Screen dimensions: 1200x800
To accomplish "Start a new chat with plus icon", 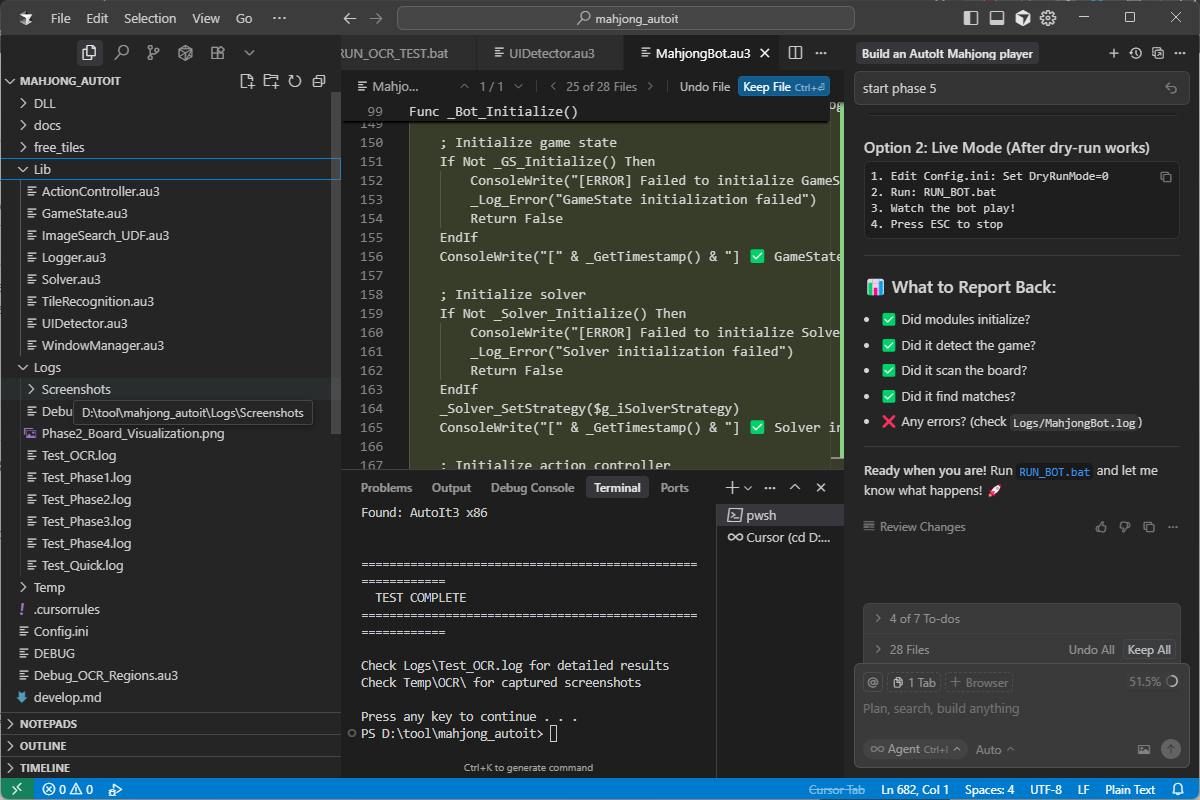I will coord(1114,53).
